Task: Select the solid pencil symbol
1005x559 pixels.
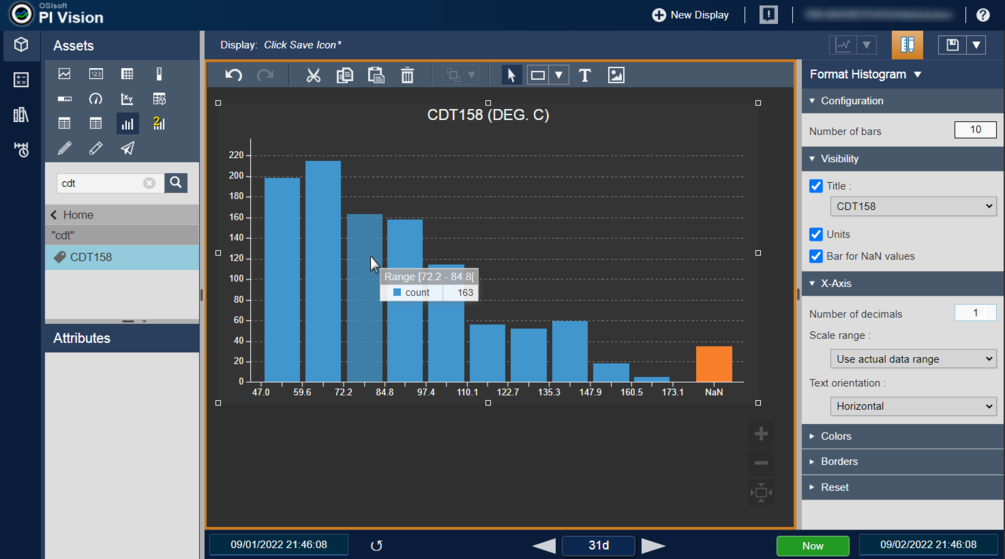Action: pyautogui.click(x=65, y=149)
